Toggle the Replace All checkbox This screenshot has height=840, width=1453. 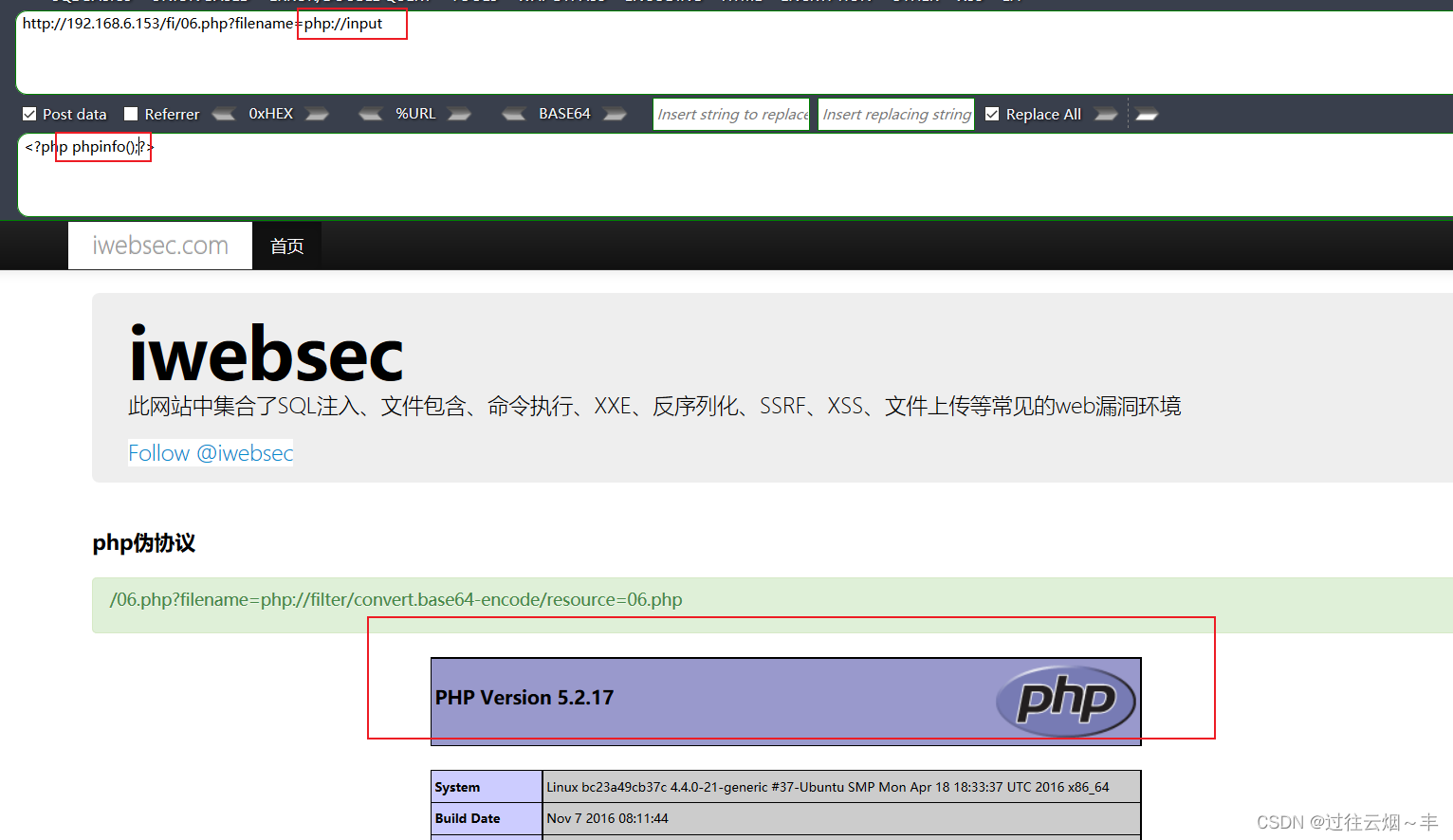tap(992, 114)
